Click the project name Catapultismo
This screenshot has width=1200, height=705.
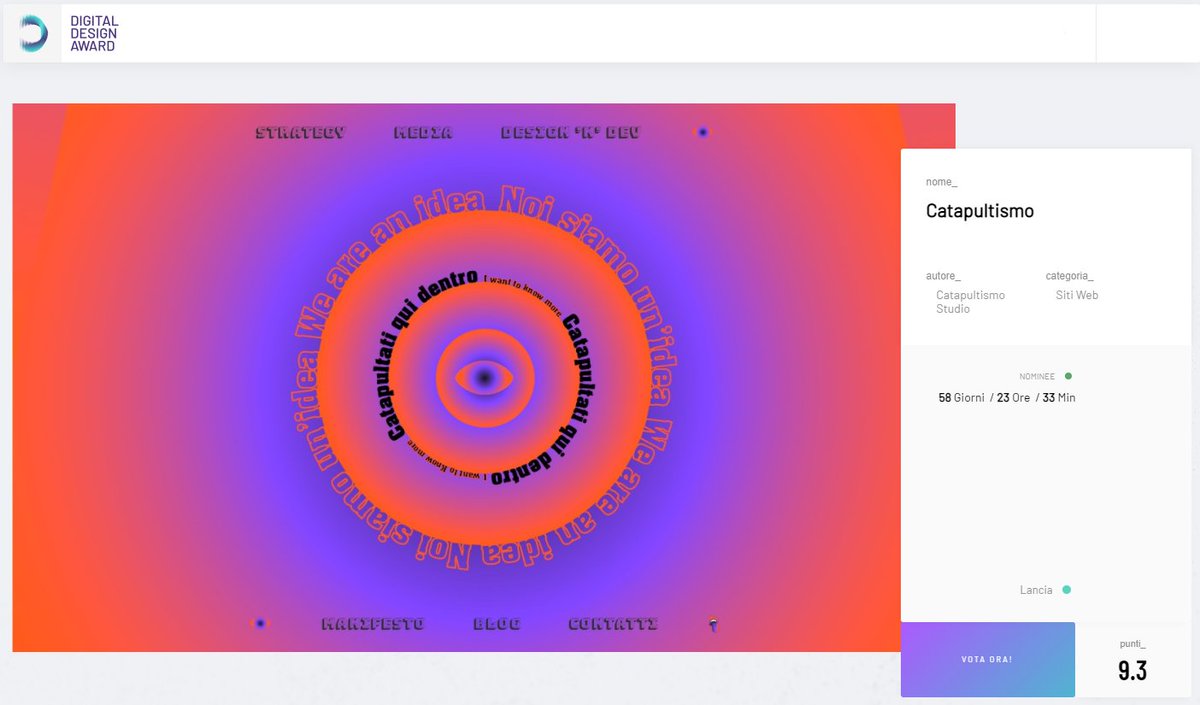click(x=980, y=211)
